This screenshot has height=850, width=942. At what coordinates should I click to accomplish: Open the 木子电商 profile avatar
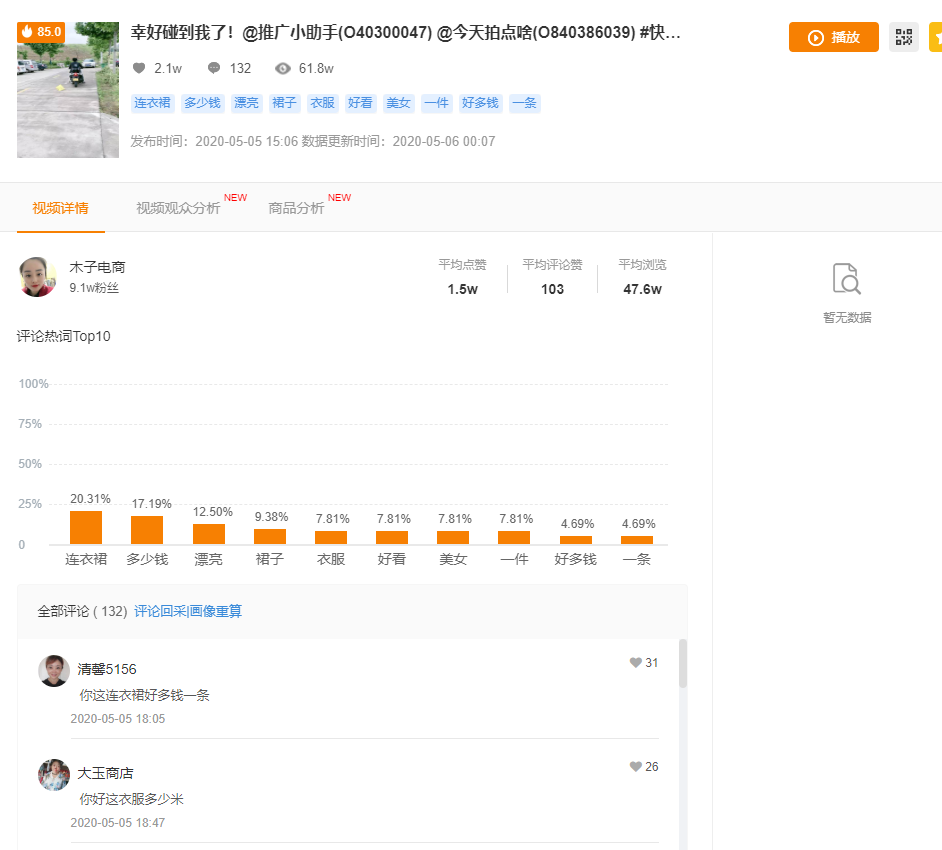click(x=38, y=277)
